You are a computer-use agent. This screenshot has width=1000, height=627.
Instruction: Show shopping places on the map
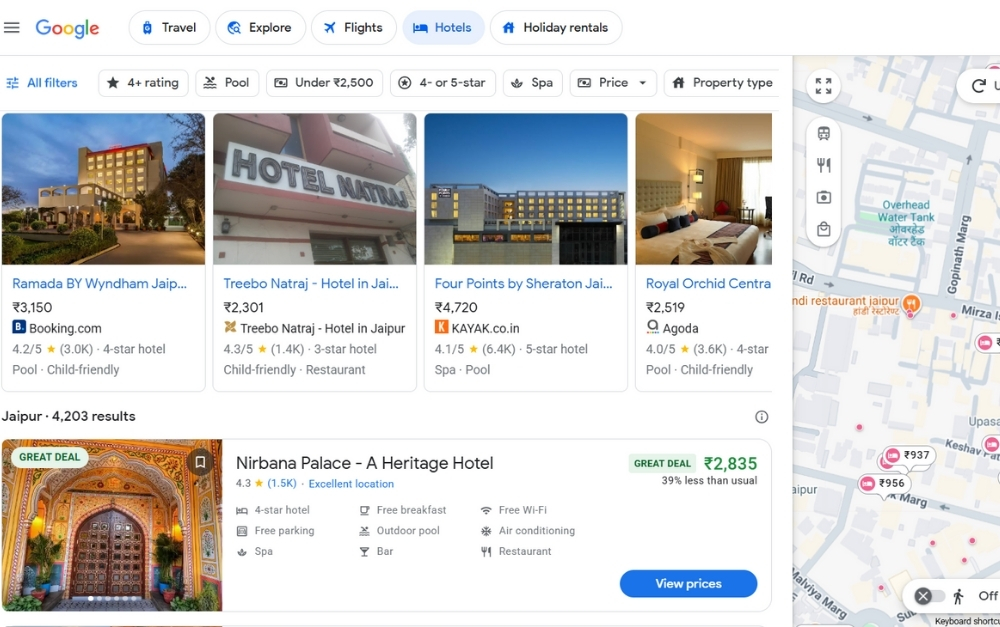[x=823, y=228]
